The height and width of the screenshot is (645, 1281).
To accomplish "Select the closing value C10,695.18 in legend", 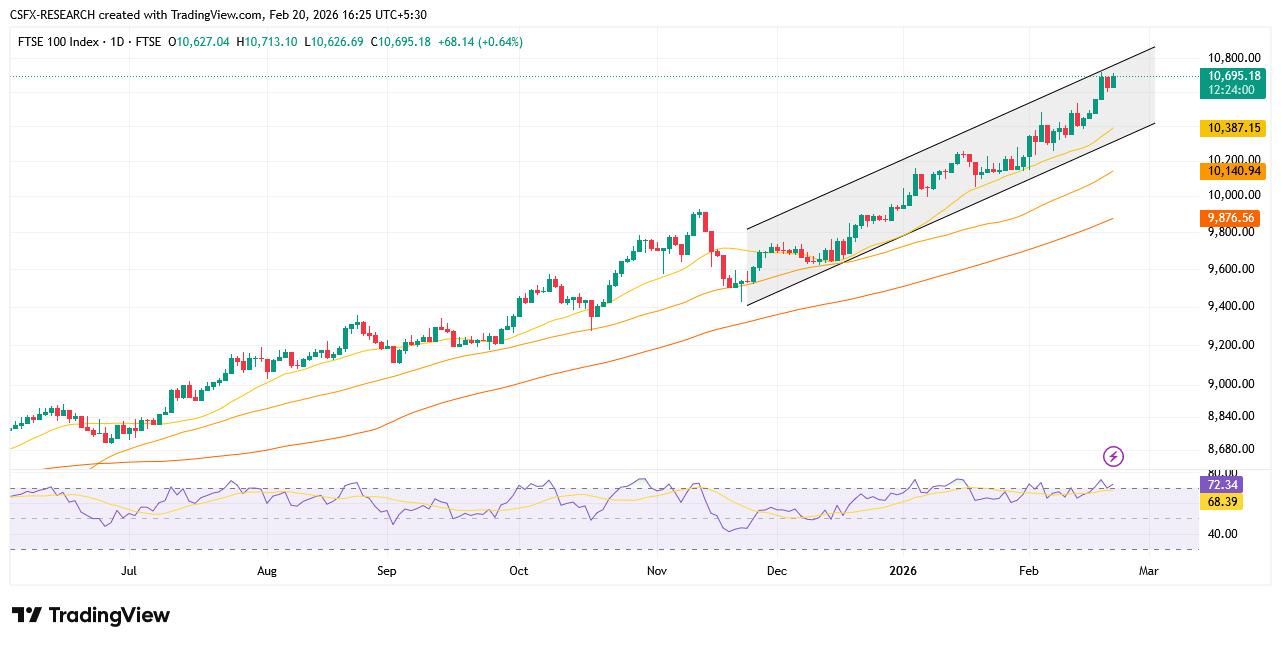I will [400, 42].
